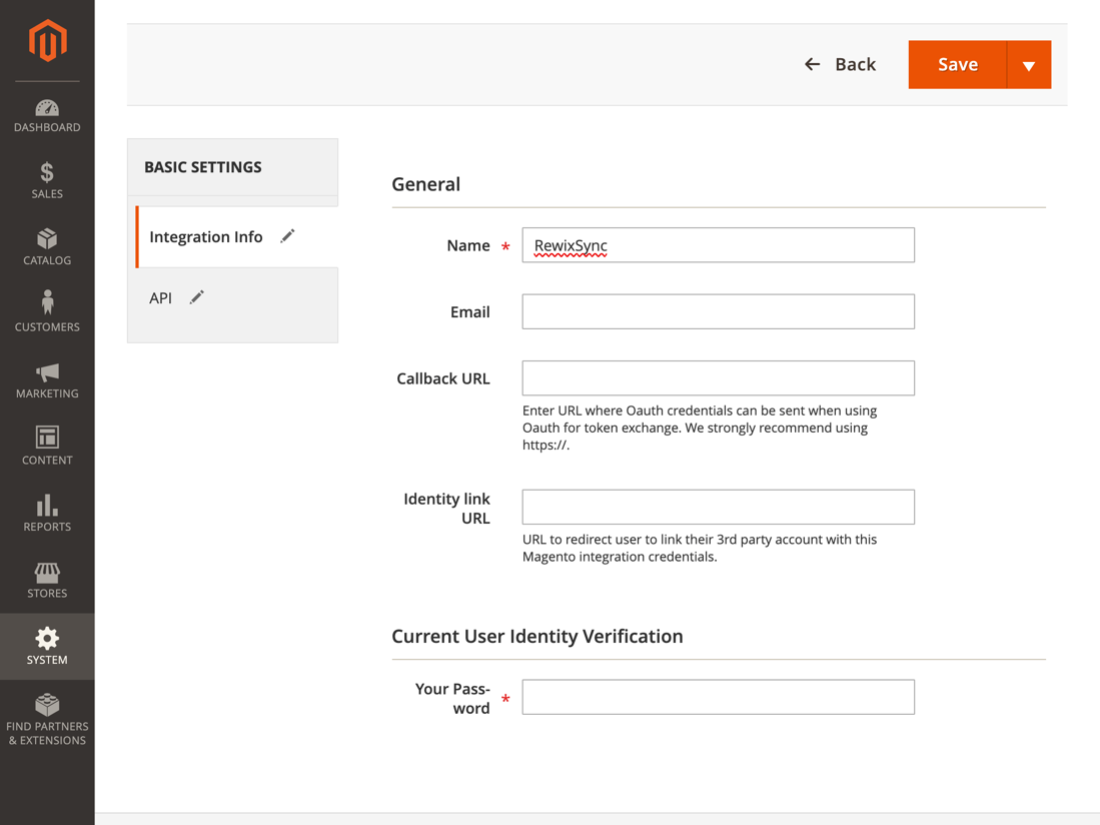Viewport: 1100px width, 825px height.
Task: Open the Catalog box icon
Action: (x=47, y=239)
